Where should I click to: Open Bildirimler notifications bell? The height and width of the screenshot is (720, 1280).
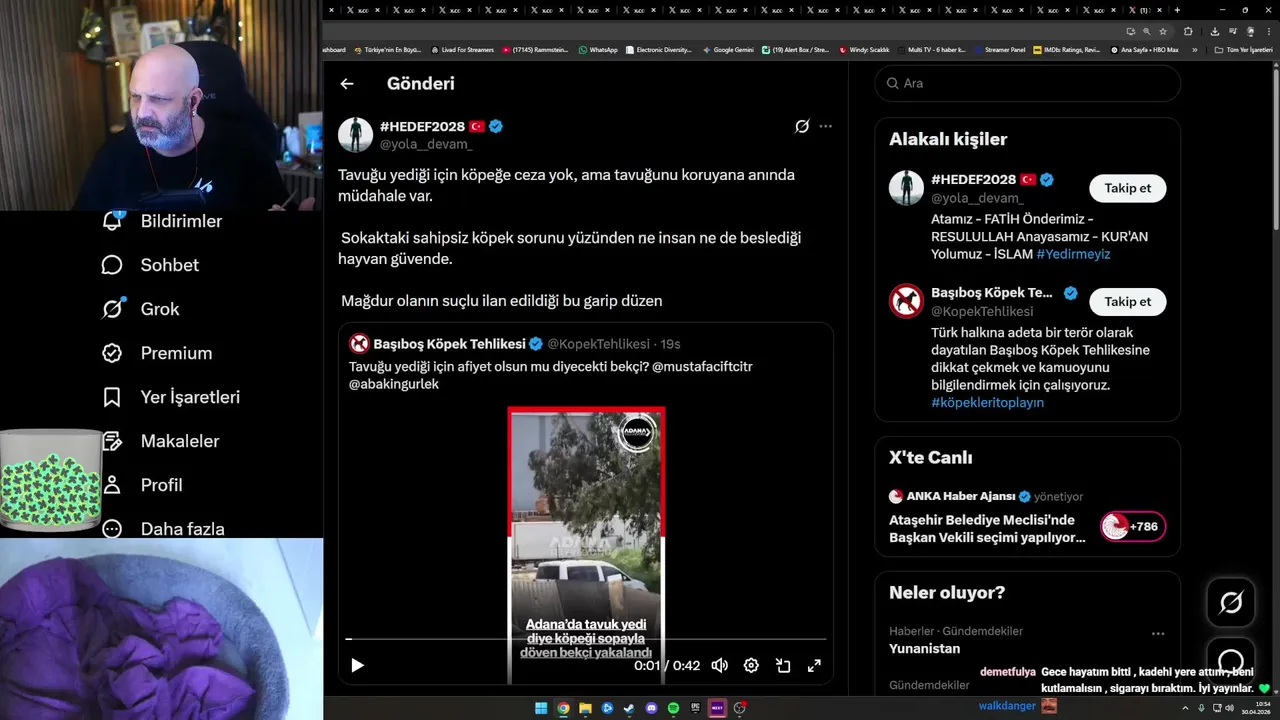point(113,221)
